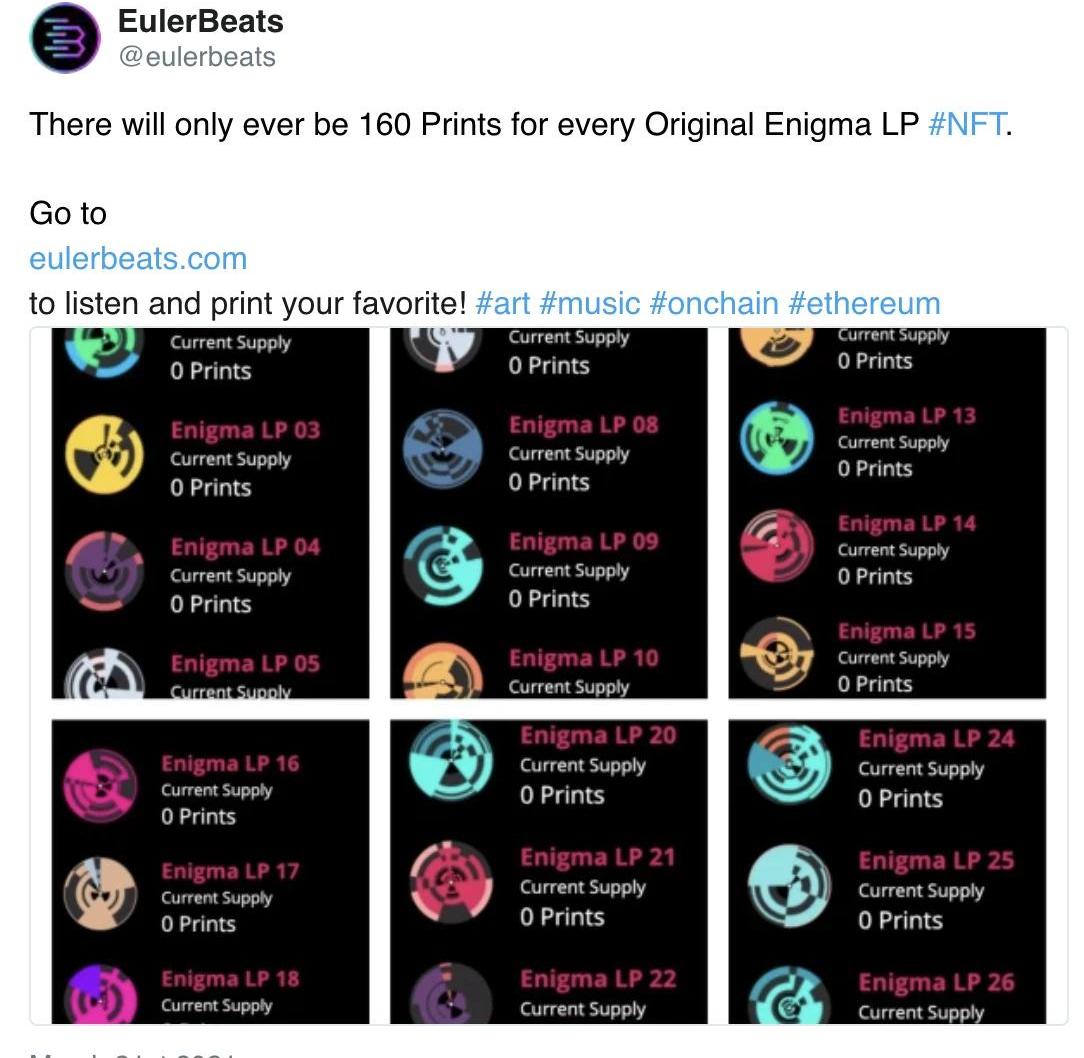The height and width of the screenshot is (1058, 1084).
Task: Open the @eulerbeats handle link
Action: [x=197, y=57]
